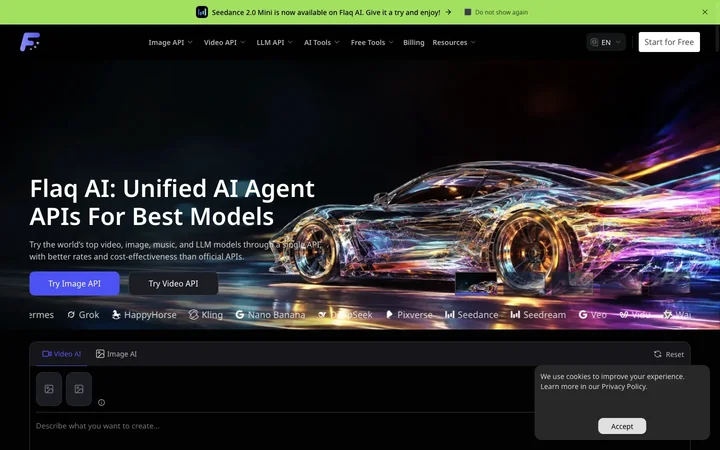Click the Start for Free button
The width and height of the screenshot is (720, 450).
coord(669,42)
